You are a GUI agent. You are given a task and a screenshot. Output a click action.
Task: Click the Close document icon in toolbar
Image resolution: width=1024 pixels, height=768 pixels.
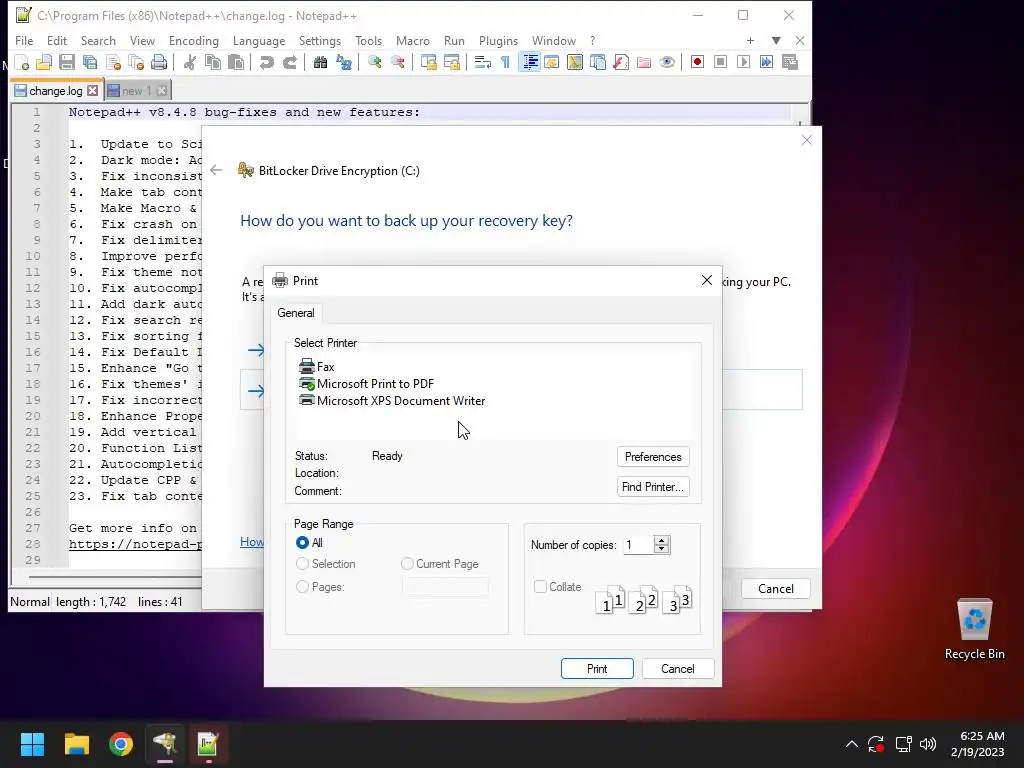click(113, 62)
